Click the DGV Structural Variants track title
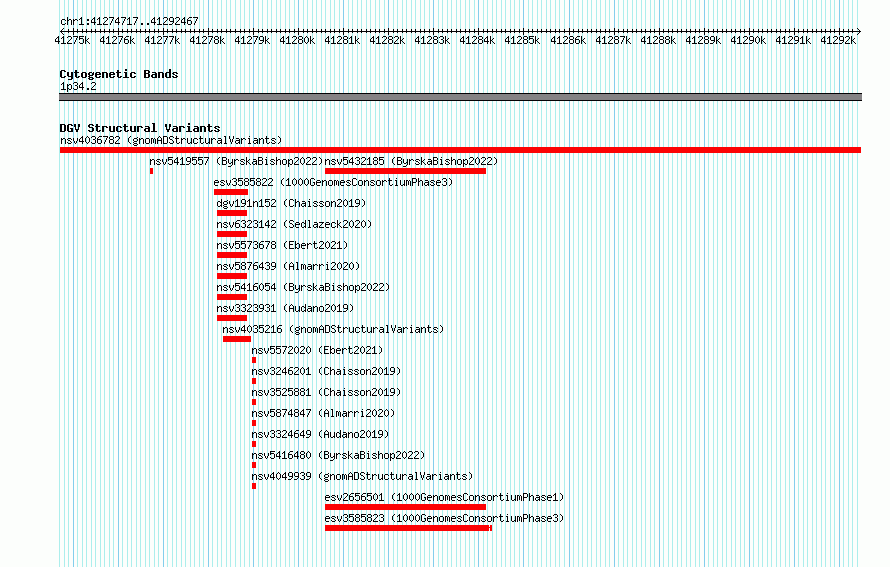The height and width of the screenshot is (567, 890). [x=140, y=128]
